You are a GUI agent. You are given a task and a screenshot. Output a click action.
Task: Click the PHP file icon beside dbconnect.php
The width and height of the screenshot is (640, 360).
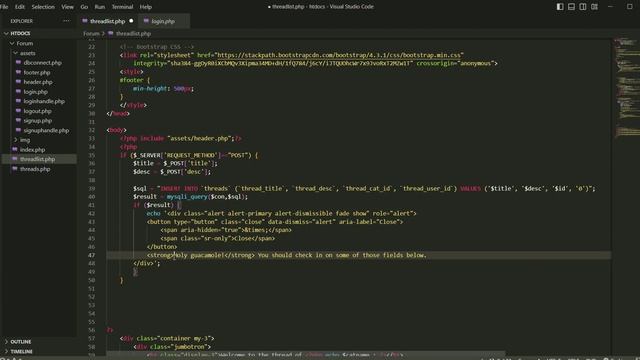click(18, 62)
